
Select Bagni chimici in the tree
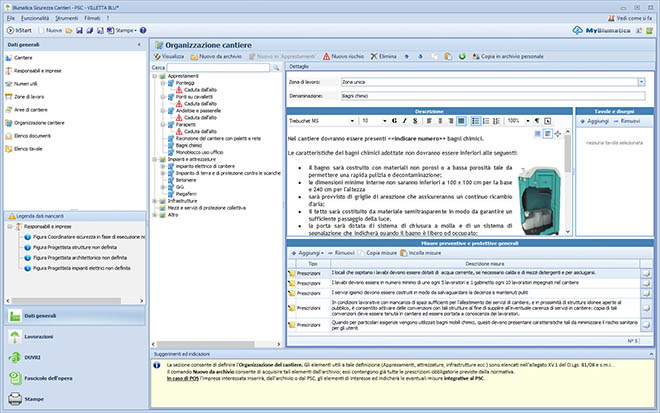pos(188,145)
